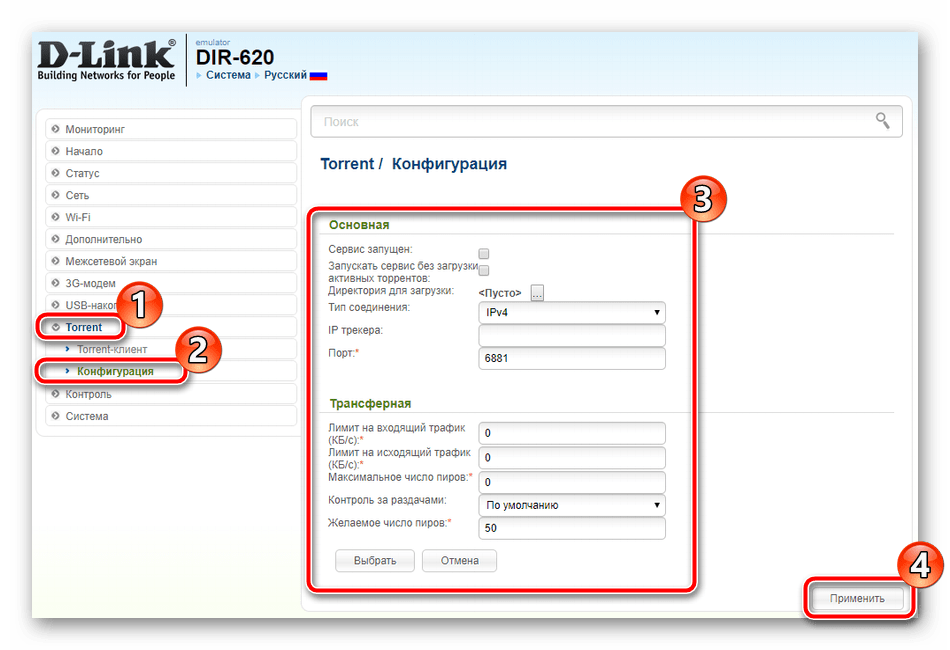Open the Статус menu section
The width and height of the screenshot is (950, 650).
(x=171, y=173)
